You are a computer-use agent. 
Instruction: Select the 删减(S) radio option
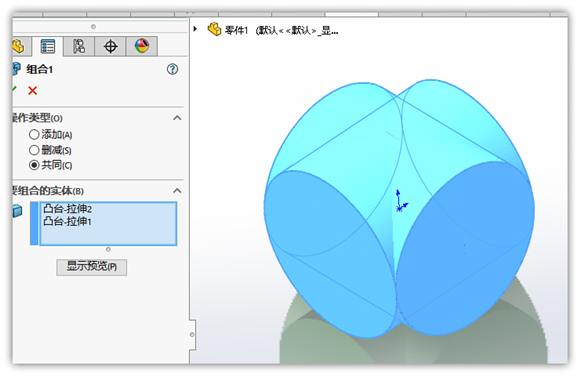pos(34,150)
